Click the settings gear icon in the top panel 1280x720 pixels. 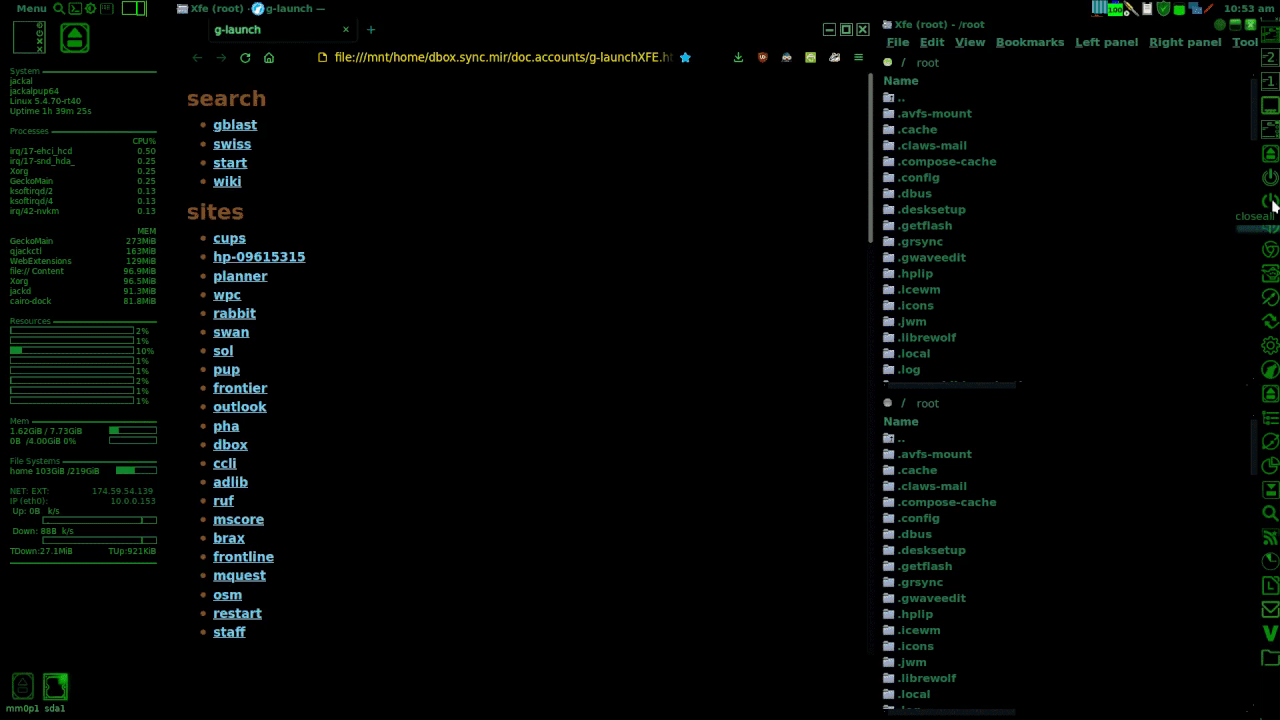pyautogui.click(x=90, y=8)
